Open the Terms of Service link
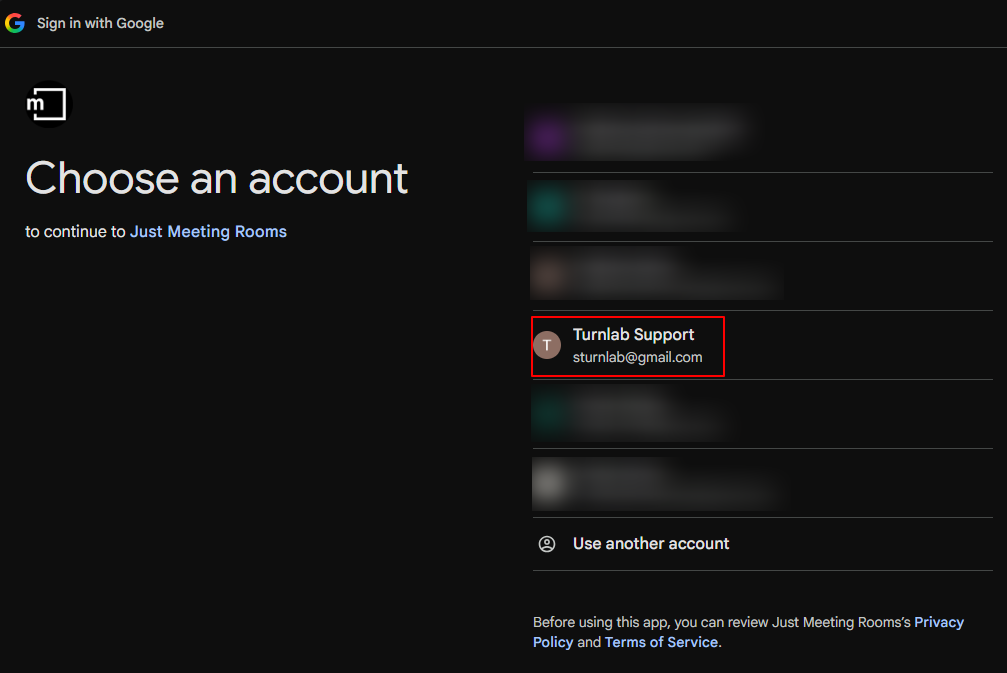 pyautogui.click(x=661, y=642)
